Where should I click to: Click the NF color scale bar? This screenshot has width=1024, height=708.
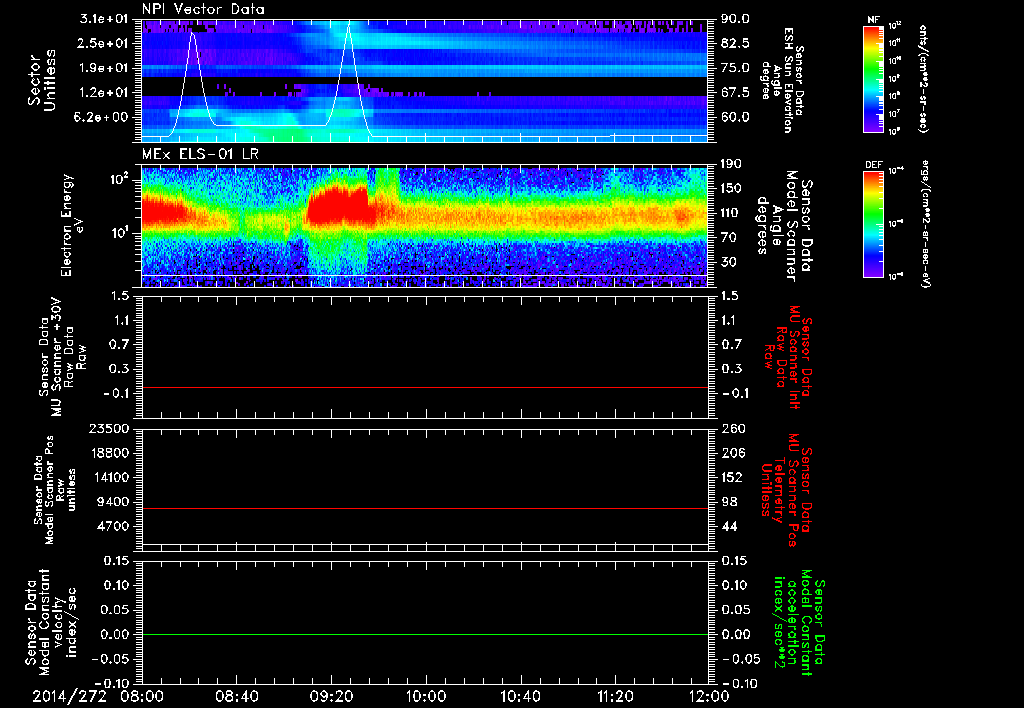click(873, 78)
